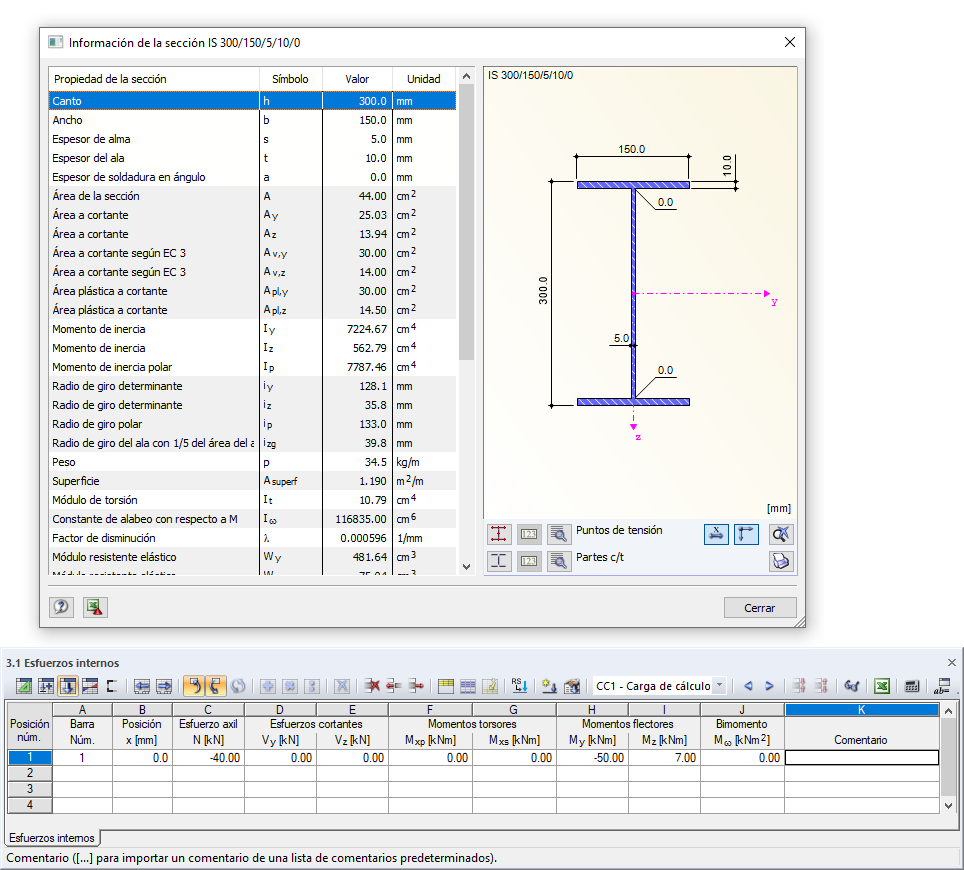Screen dimensions: 964x870
Task: Show c/t parts on the section
Action: click(x=499, y=560)
